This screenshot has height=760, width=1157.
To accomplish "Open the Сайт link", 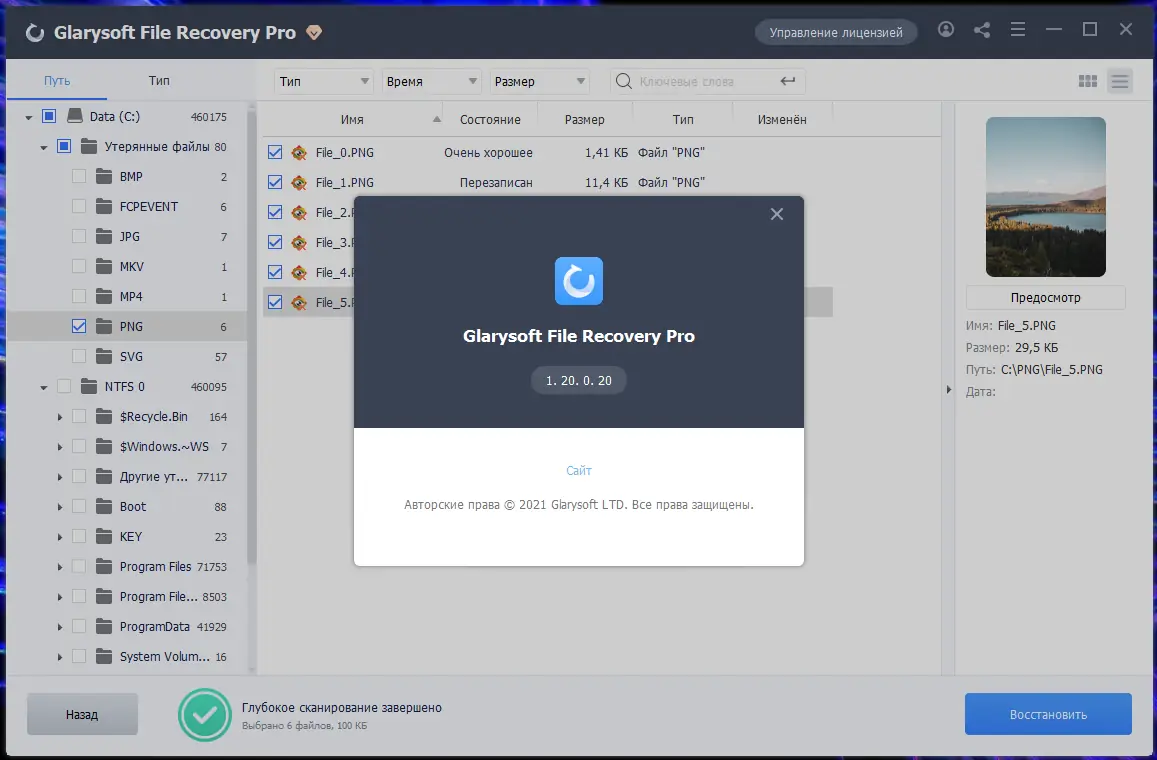I will [x=578, y=470].
